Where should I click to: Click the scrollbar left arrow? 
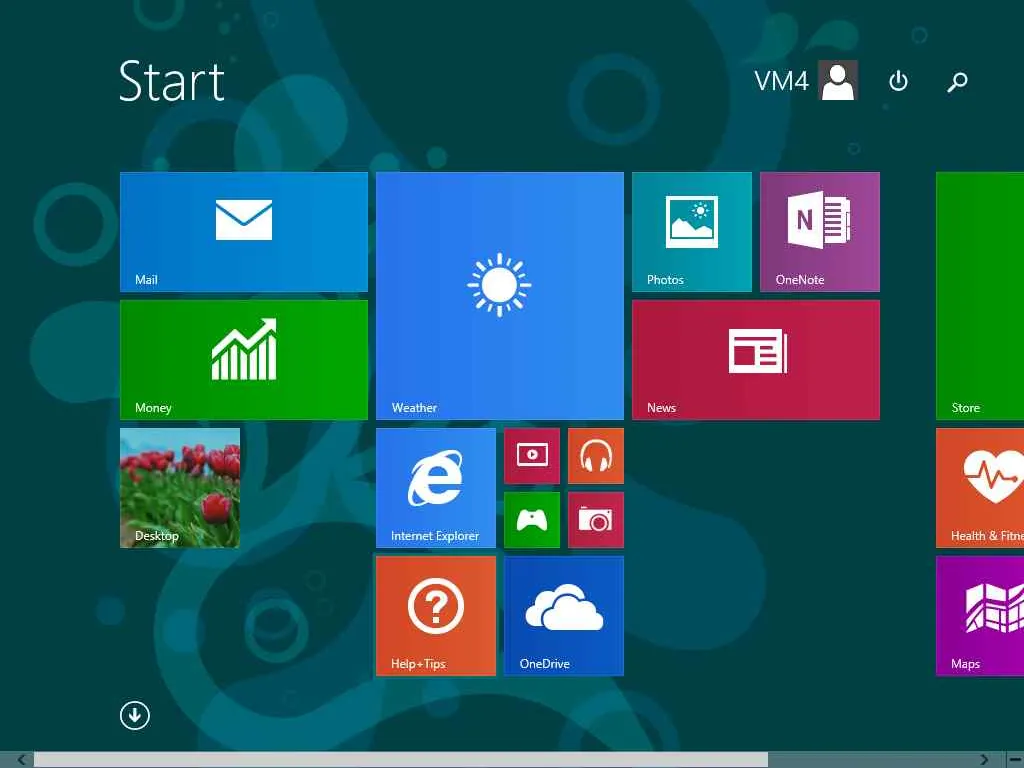pos(21,760)
